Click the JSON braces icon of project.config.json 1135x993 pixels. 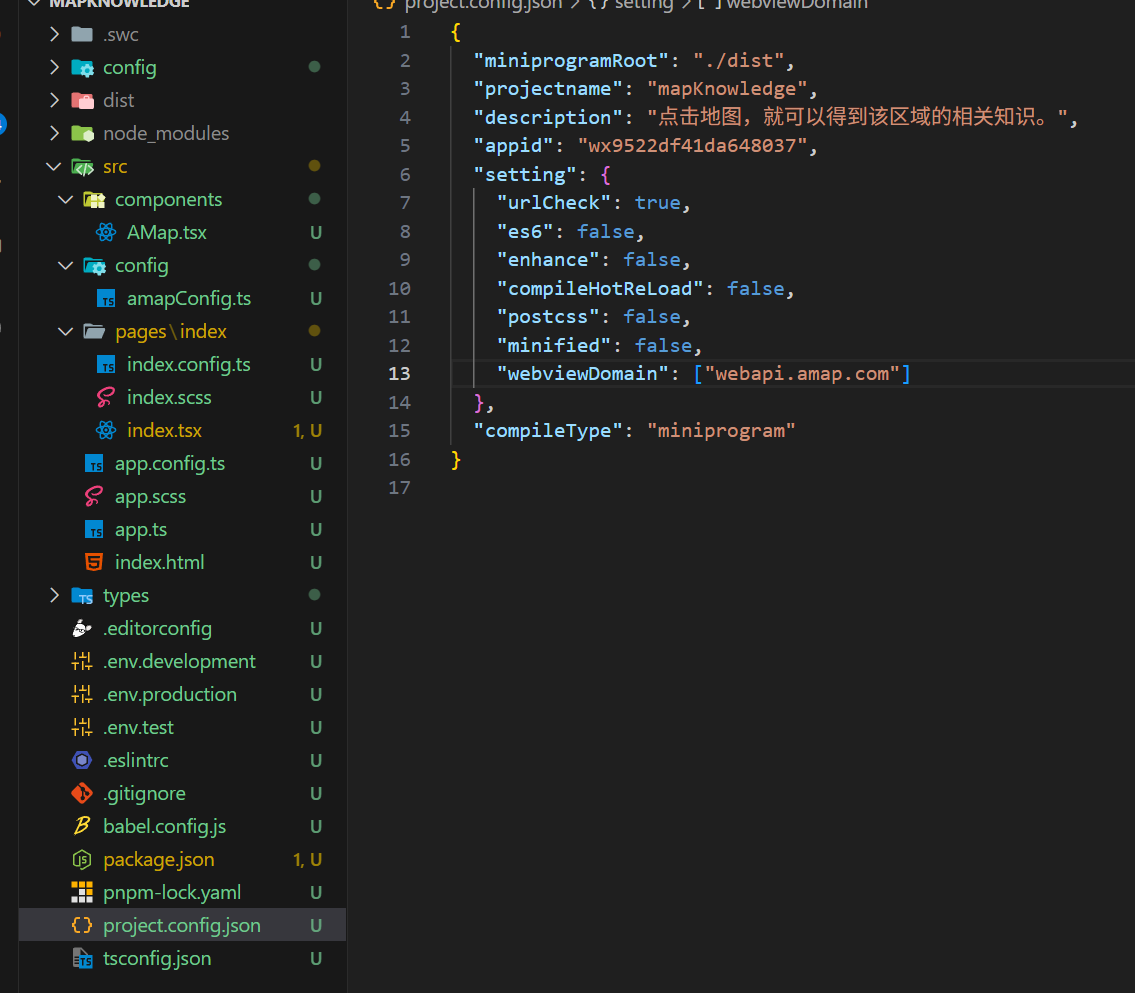[x=82, y=925]
